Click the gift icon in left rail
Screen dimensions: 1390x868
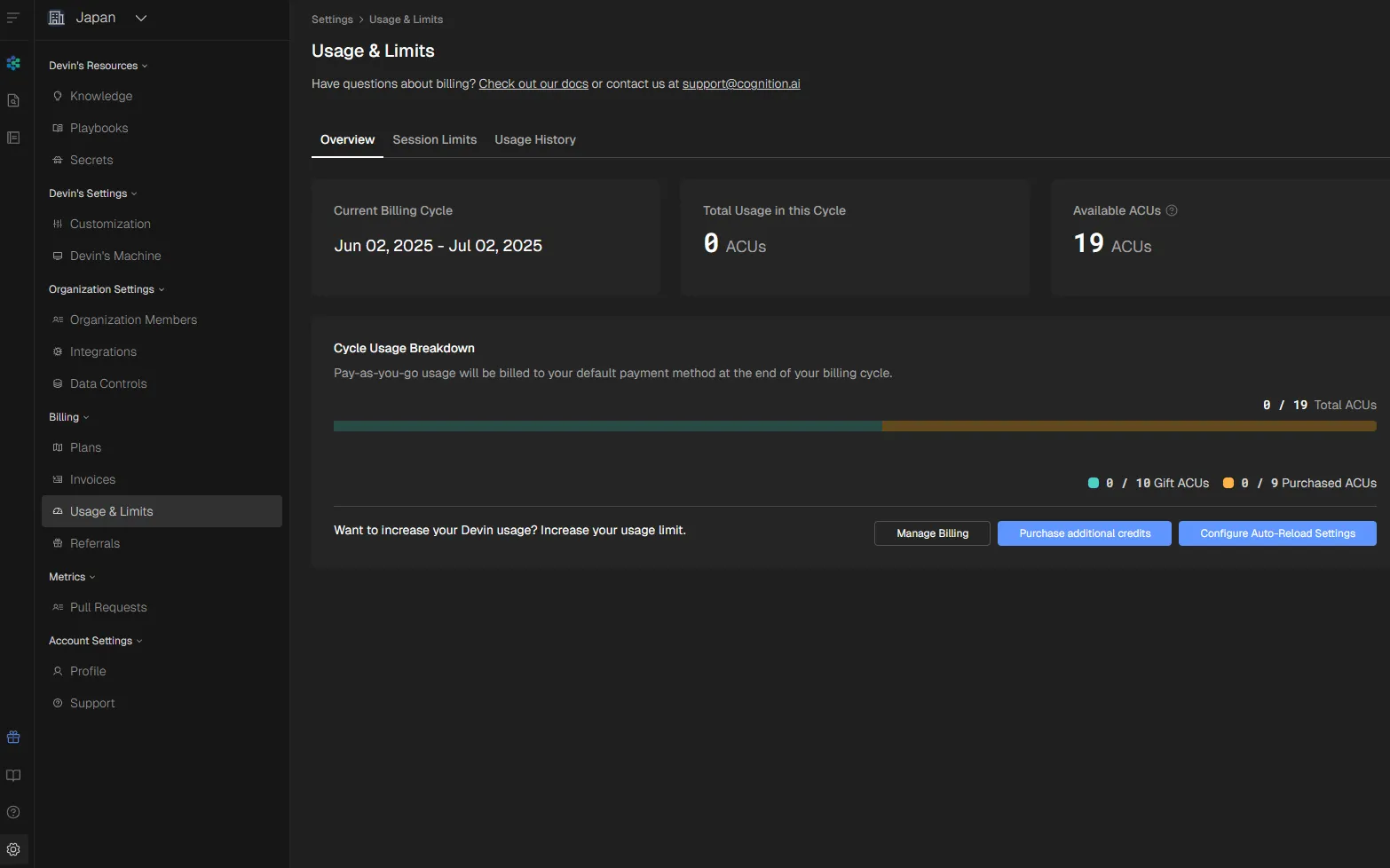point(13,738)
